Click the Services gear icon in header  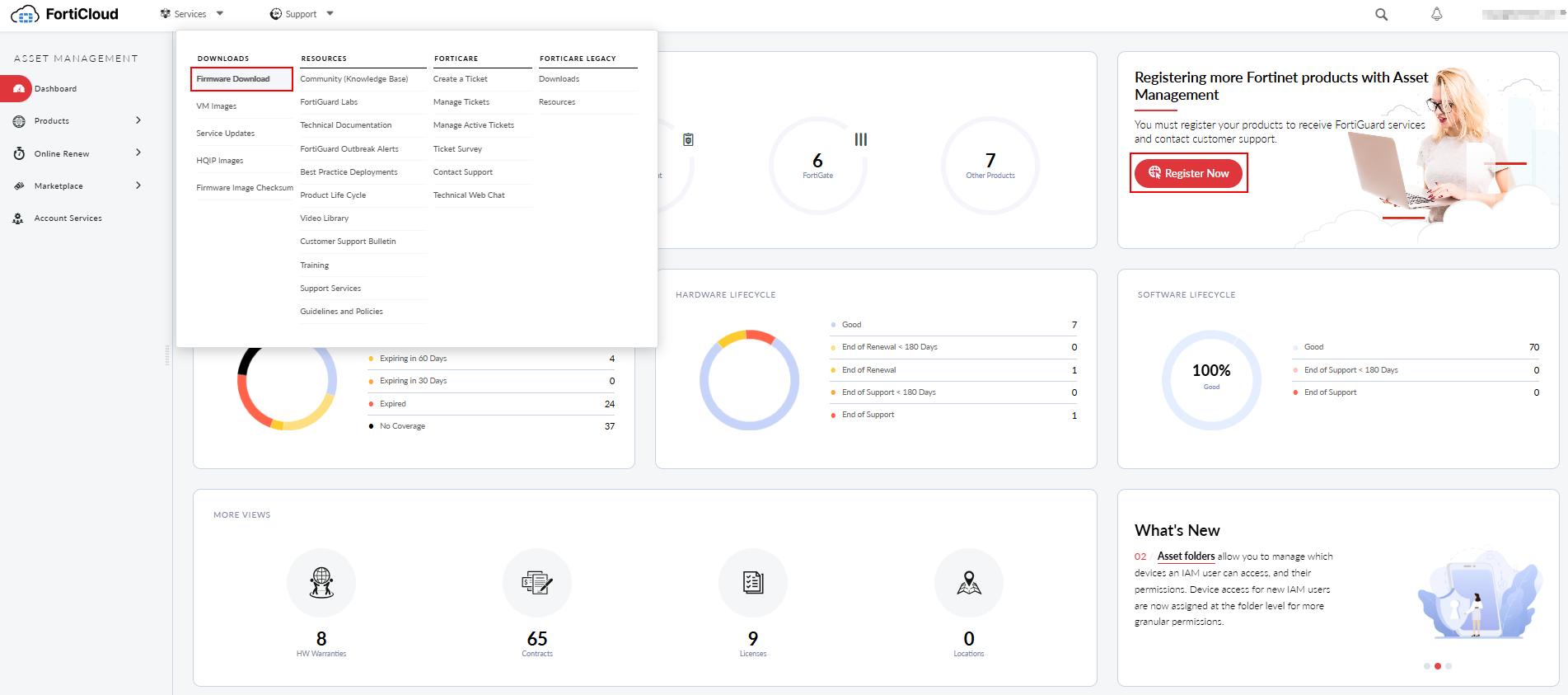(165, 14)
